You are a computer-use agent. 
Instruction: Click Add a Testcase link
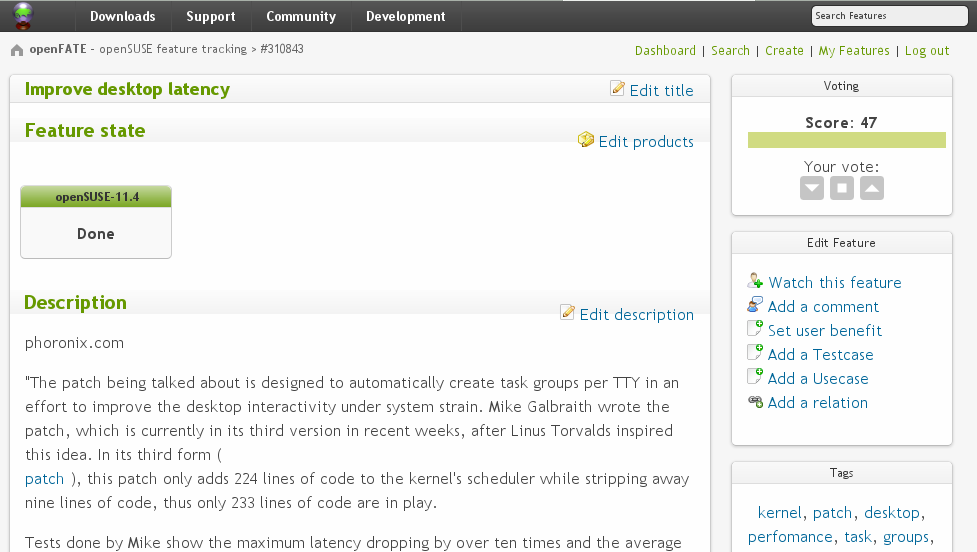pos(820,355)
